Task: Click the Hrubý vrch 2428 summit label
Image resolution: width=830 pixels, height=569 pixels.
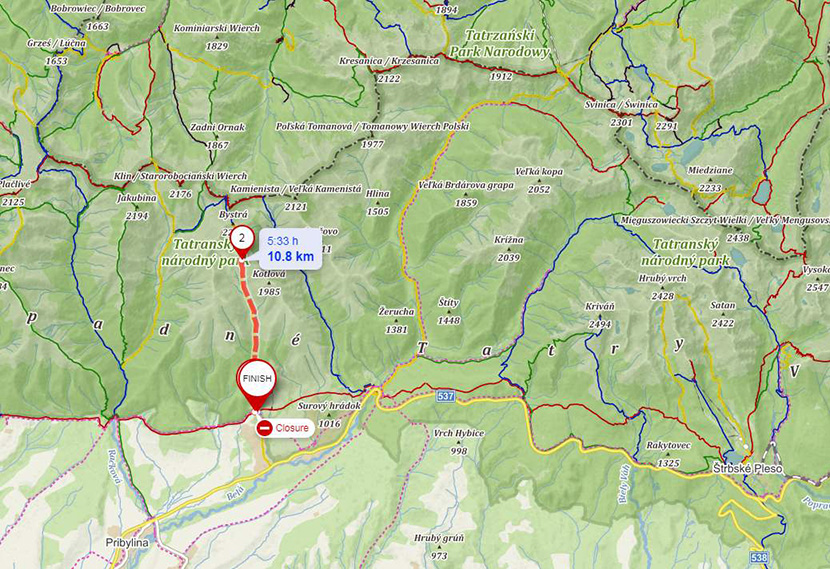Action: [662, 286]
